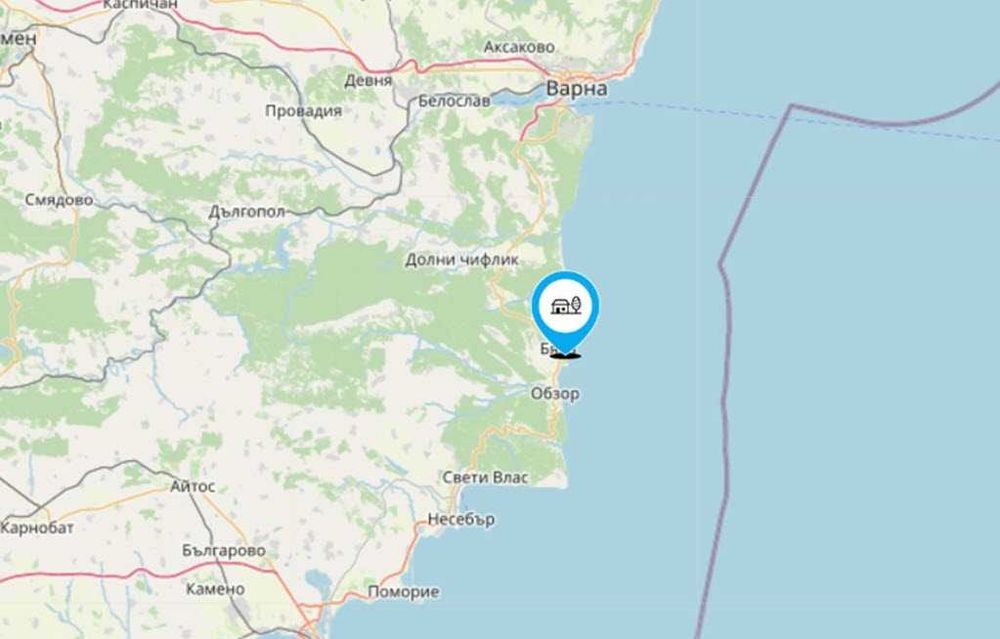Select the Айтос town label
This screenshot has width=1000, height=639.
pos(193,486)
